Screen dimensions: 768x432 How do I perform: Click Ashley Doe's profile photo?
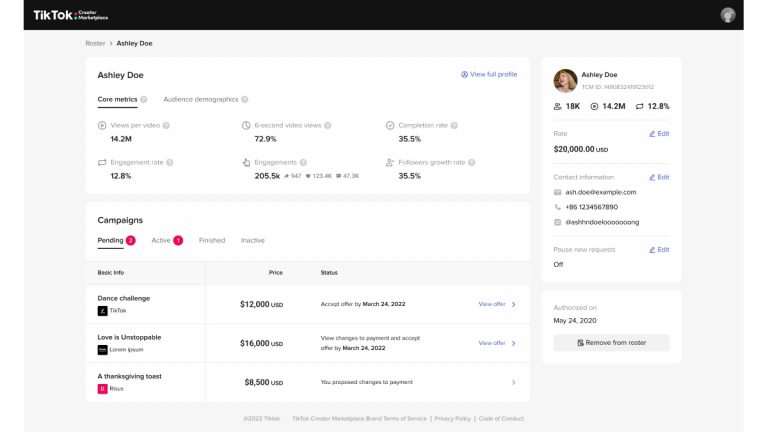pos(565,81)
